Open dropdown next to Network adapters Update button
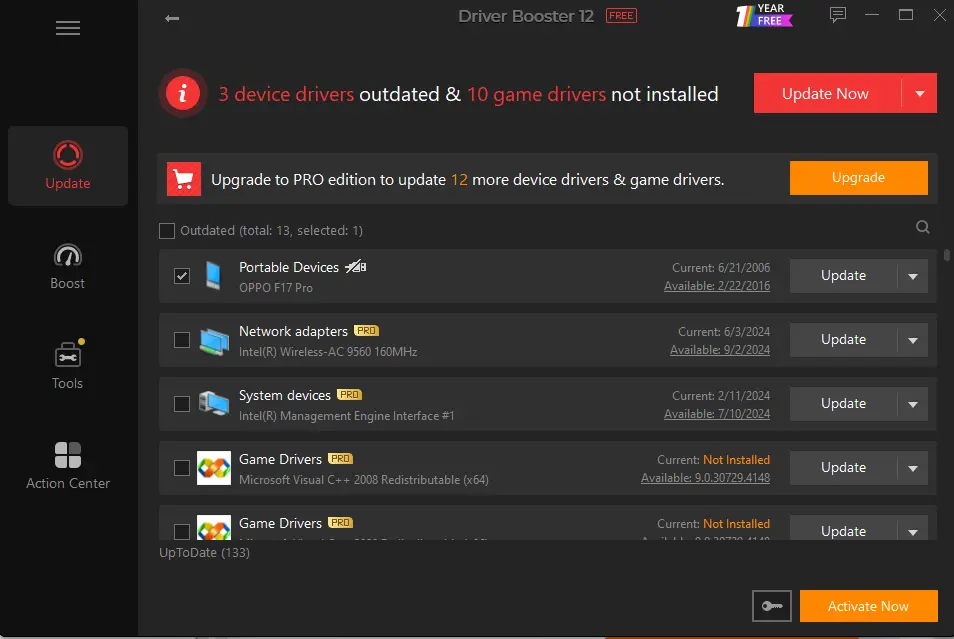Screen dimensions: 954x639 (913, 340)
